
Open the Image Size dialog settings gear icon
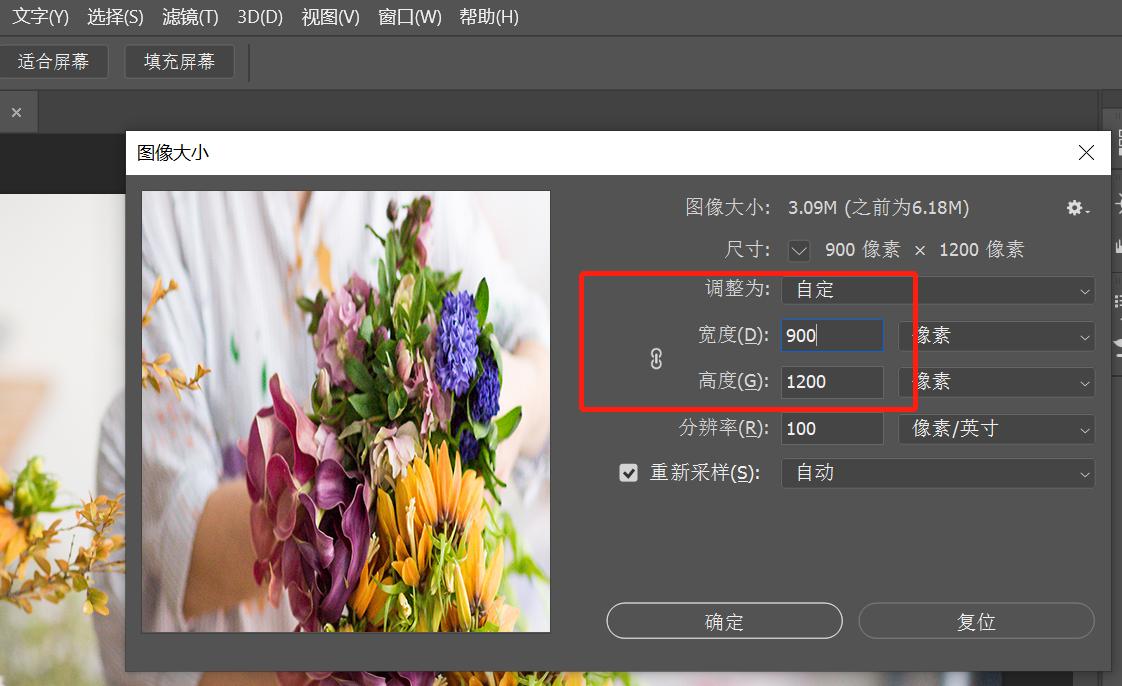(x=1076, y=207)
